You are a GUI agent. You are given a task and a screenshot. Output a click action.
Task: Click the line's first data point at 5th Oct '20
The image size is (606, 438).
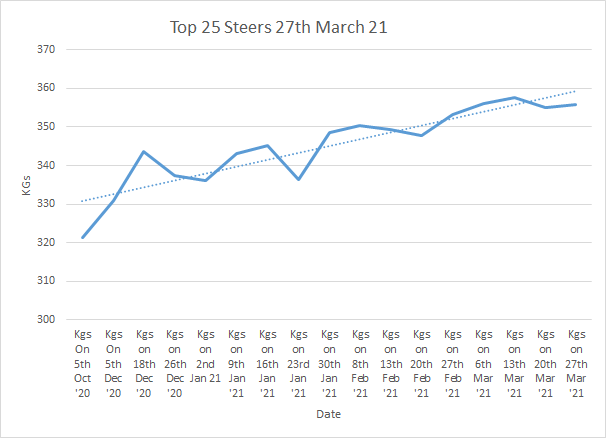pyautogui.click(x=82, y=237)
